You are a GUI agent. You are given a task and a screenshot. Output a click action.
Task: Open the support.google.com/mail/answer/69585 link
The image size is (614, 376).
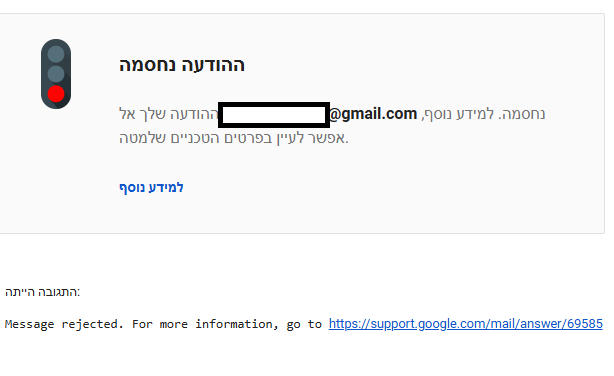point(466,324)
